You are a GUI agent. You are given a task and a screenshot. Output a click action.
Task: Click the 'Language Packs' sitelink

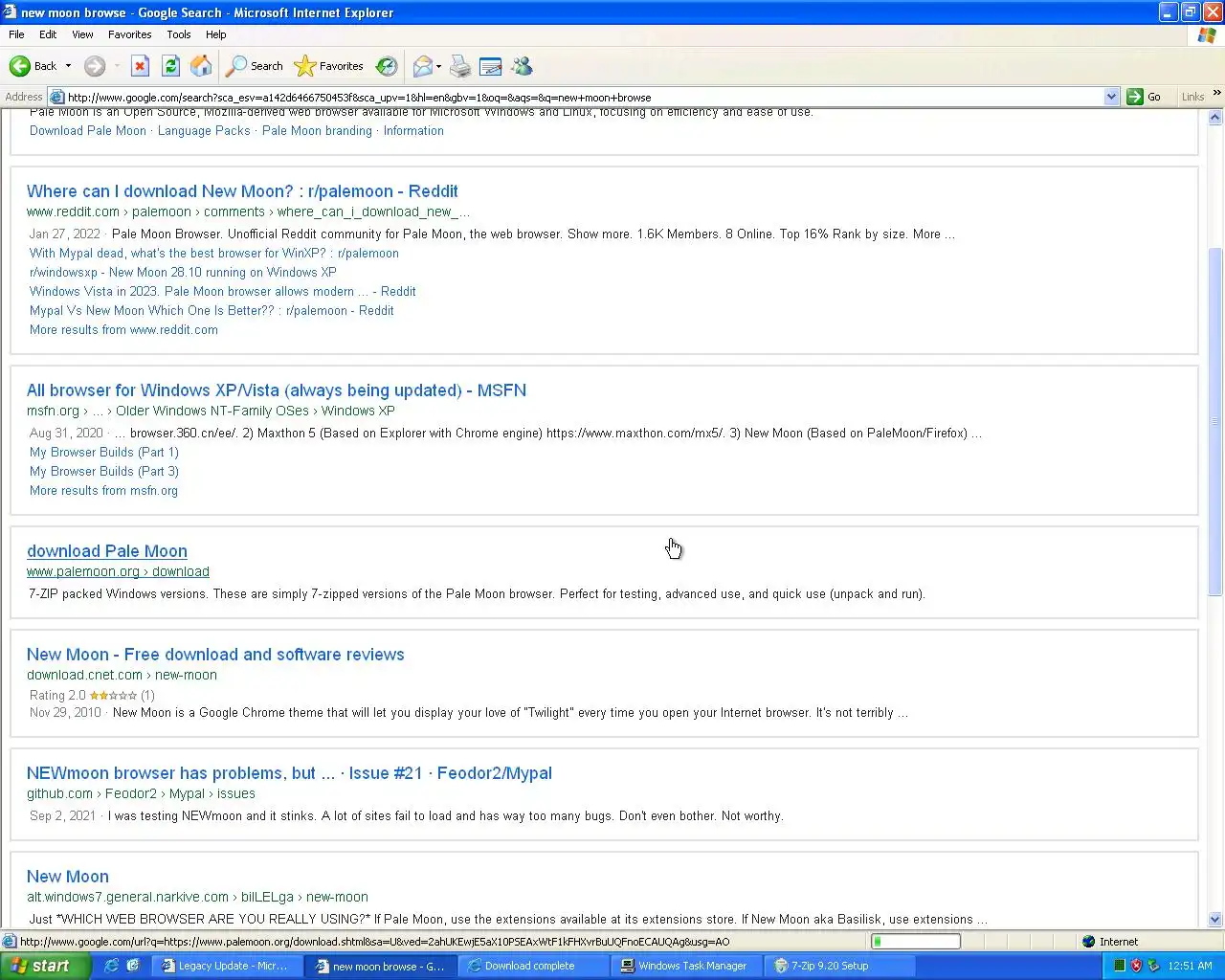204,131
